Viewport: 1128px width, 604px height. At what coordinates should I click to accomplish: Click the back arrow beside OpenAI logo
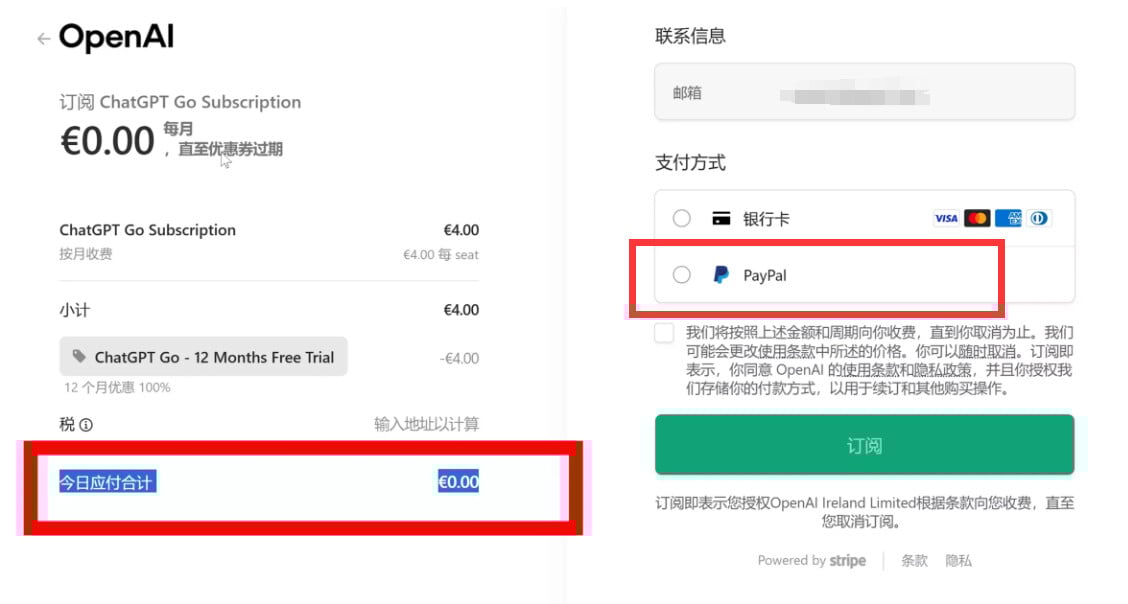tap(42, 39)
